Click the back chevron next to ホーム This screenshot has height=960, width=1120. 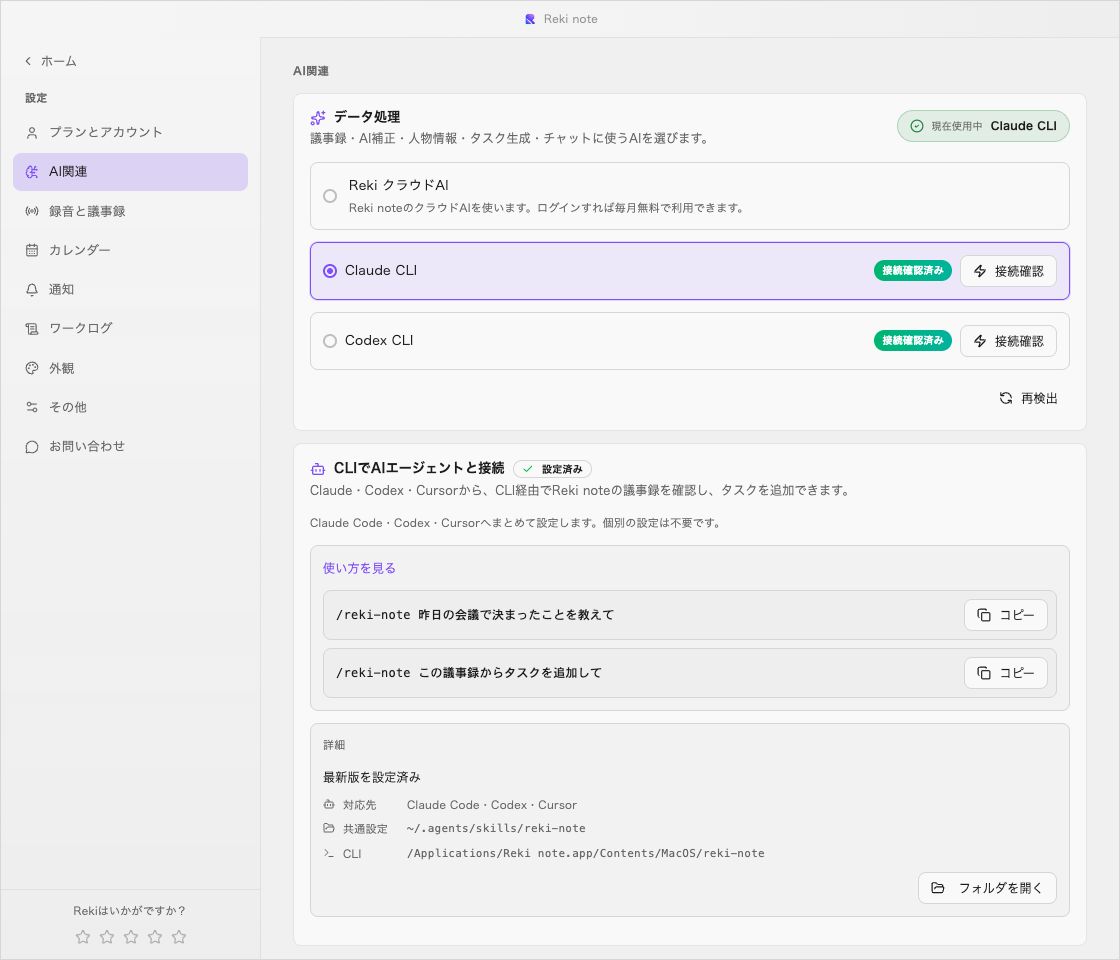(x=28, y=61)
